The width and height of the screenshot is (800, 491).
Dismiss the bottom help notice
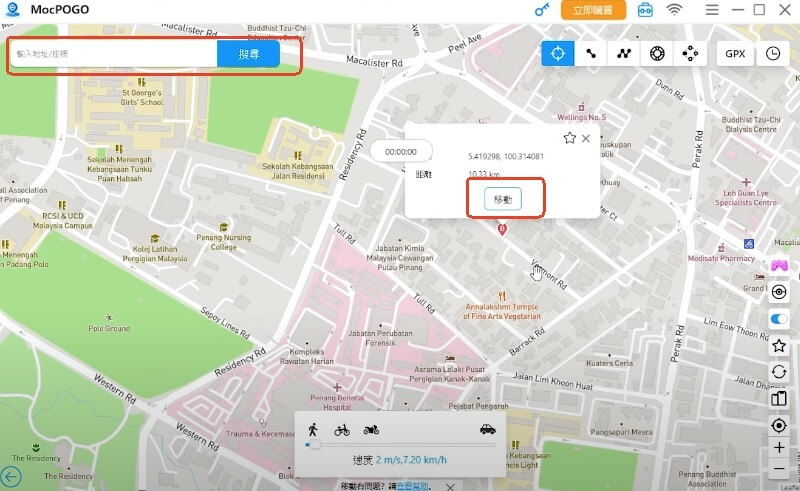[449, 487]
